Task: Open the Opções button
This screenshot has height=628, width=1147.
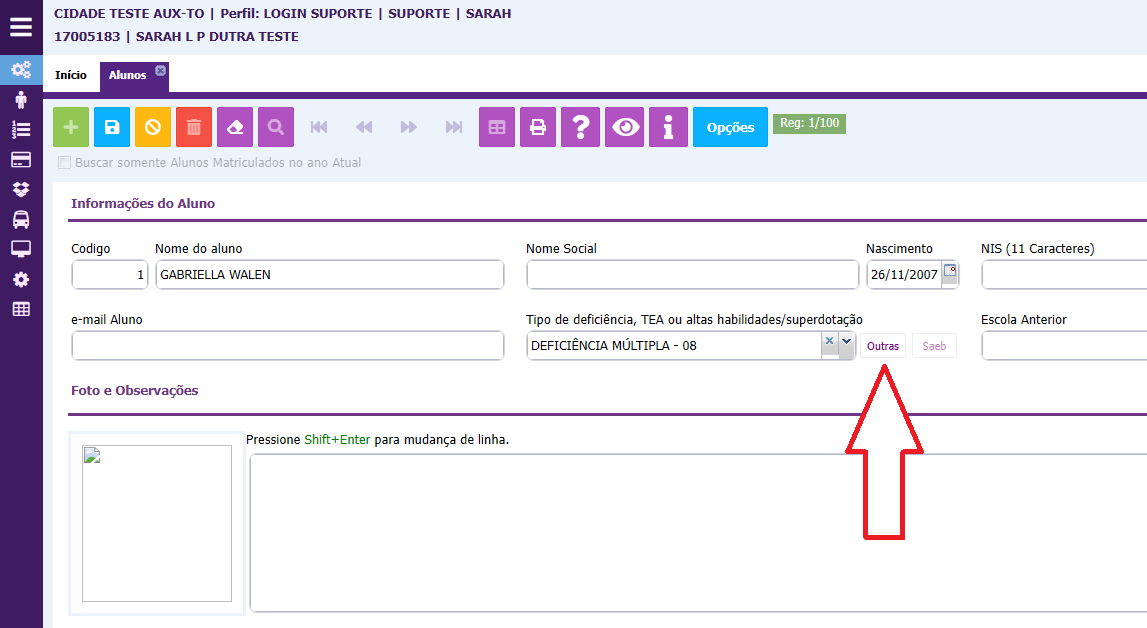Action: pyautogui.click(x=730, y=127)
